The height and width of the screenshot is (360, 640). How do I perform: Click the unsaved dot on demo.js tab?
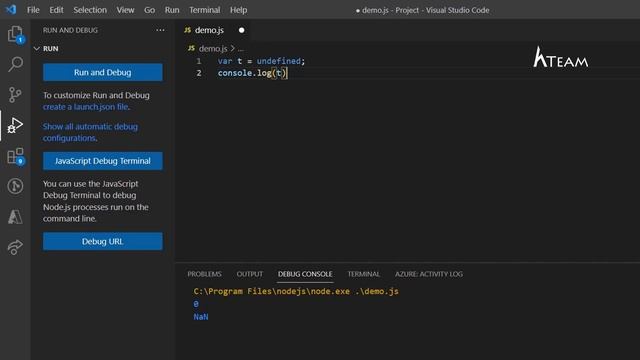tap(242, 30)
